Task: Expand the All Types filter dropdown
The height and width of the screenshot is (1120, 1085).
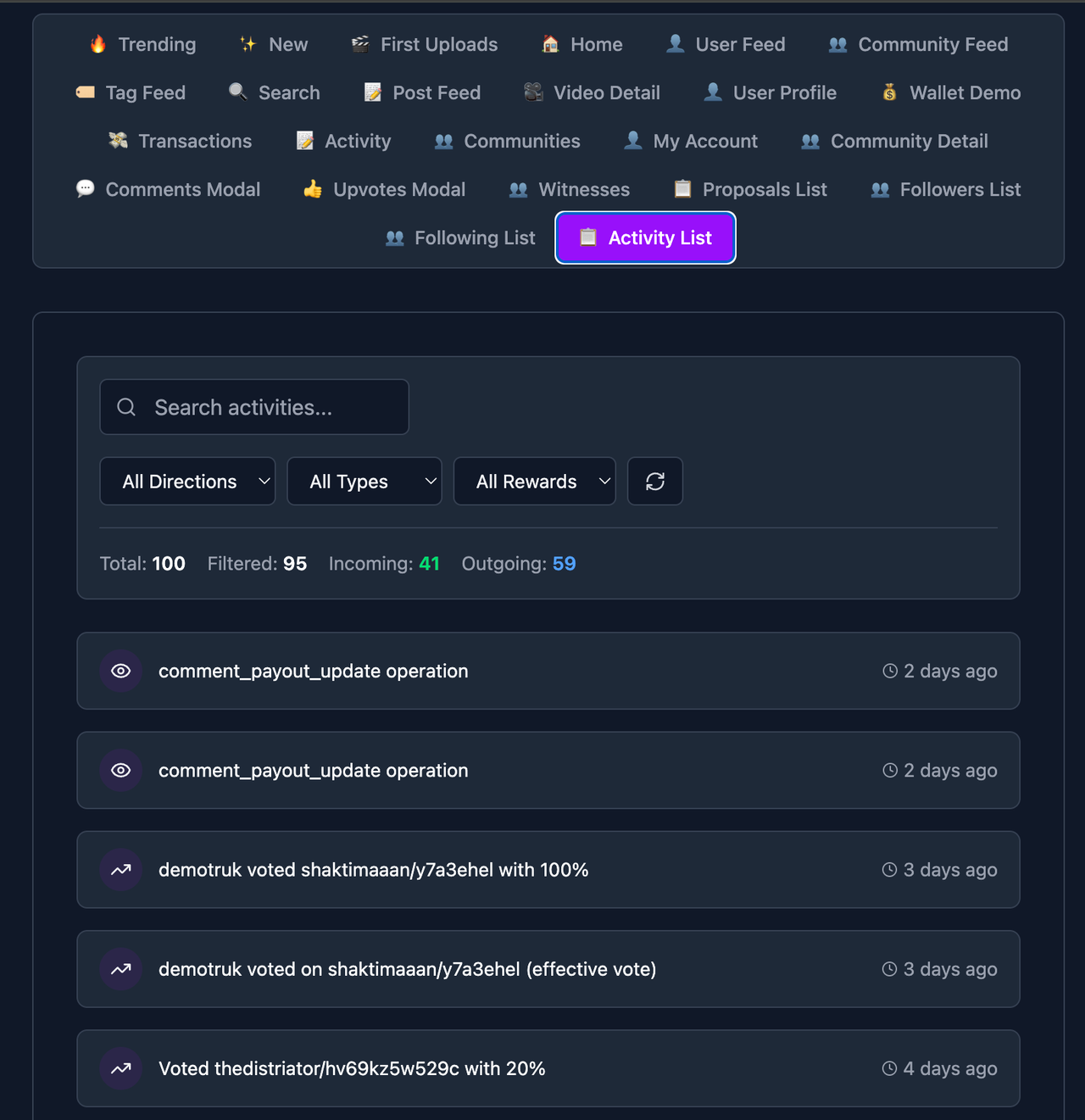Action: [364, 482]
